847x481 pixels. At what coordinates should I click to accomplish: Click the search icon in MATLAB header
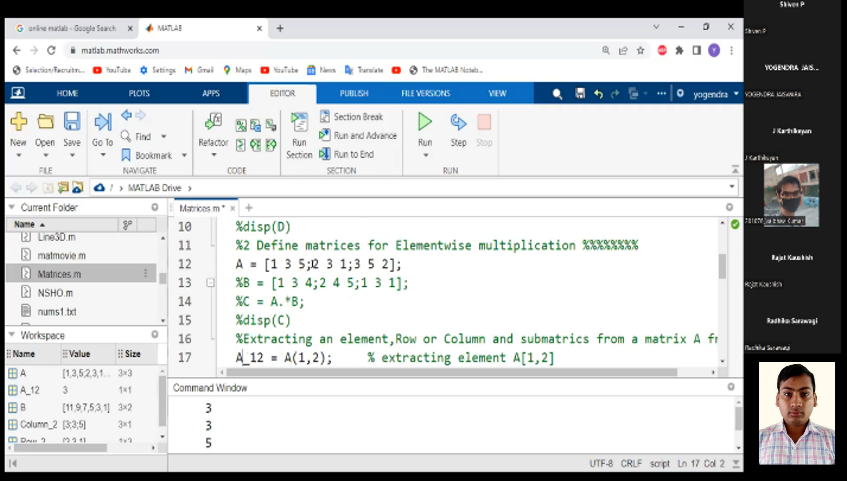tap(557, 93)
